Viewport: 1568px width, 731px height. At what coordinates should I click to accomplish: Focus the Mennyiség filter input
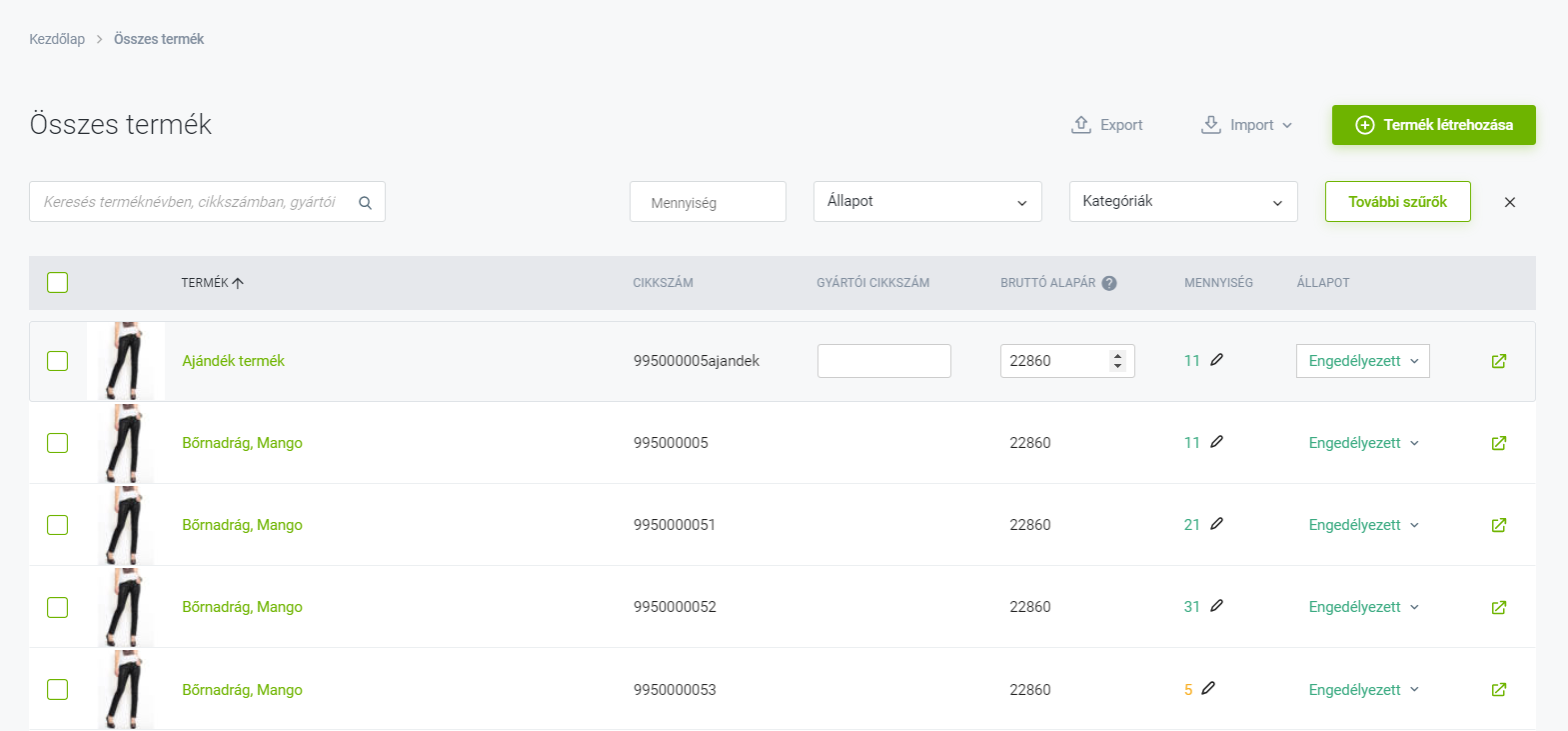pyautogui.click(x=708, y=201)
